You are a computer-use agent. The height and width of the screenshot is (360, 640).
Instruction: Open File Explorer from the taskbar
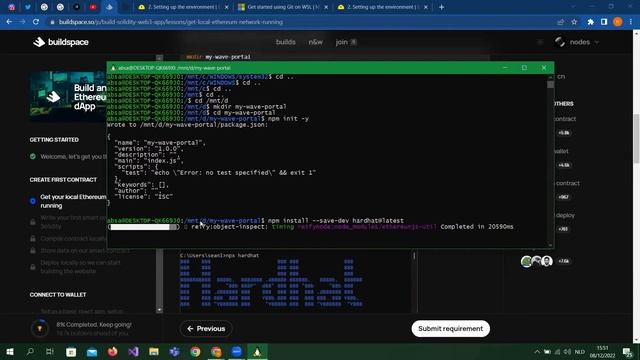coord(154,352)
